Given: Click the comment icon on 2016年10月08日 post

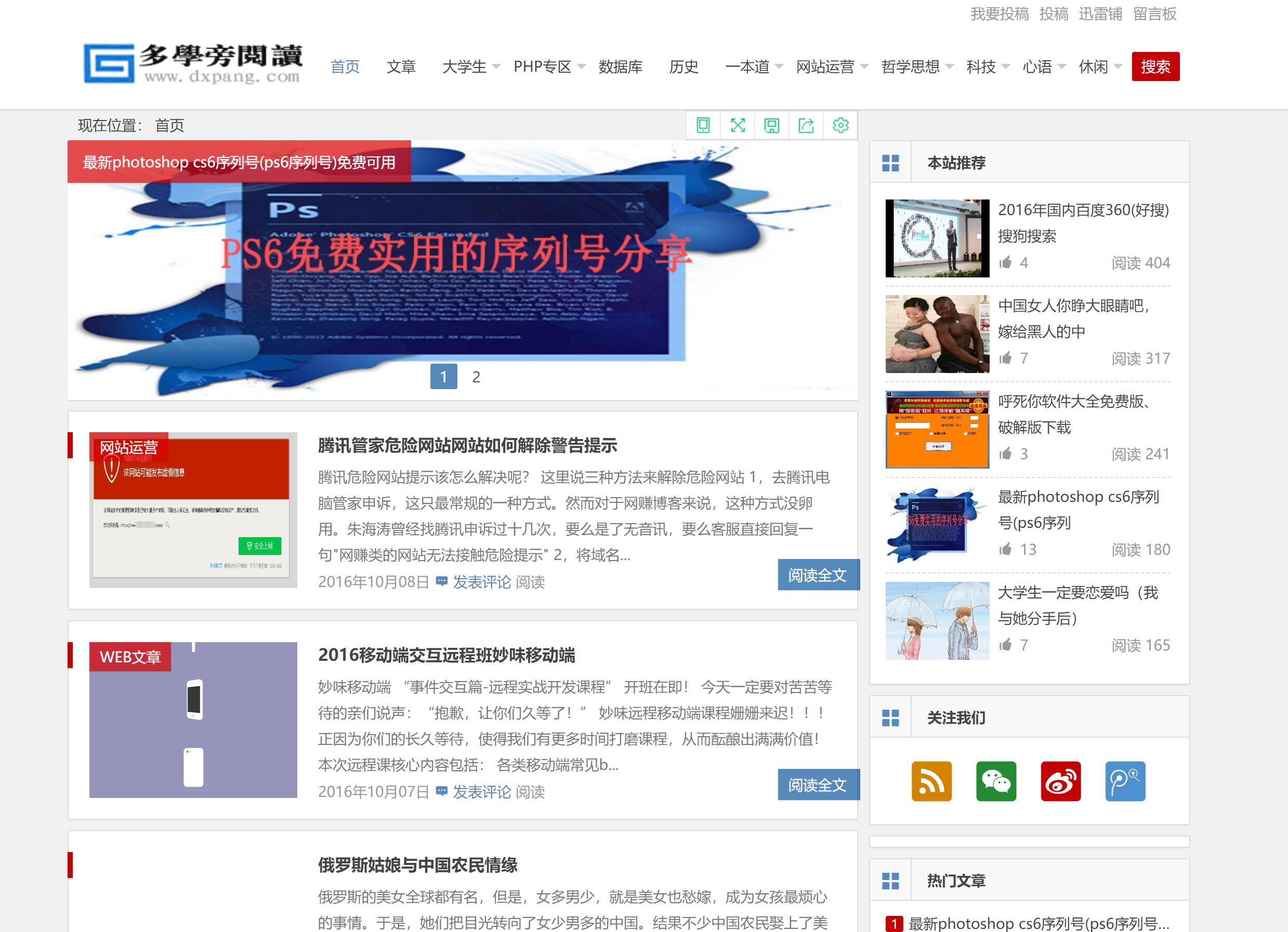Looking at the screenshot, I should coord(441,581).
